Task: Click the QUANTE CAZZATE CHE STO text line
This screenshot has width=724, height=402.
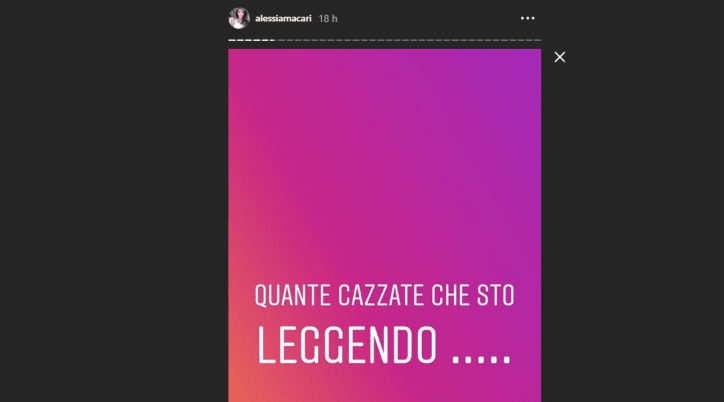Action: (384, 295)
